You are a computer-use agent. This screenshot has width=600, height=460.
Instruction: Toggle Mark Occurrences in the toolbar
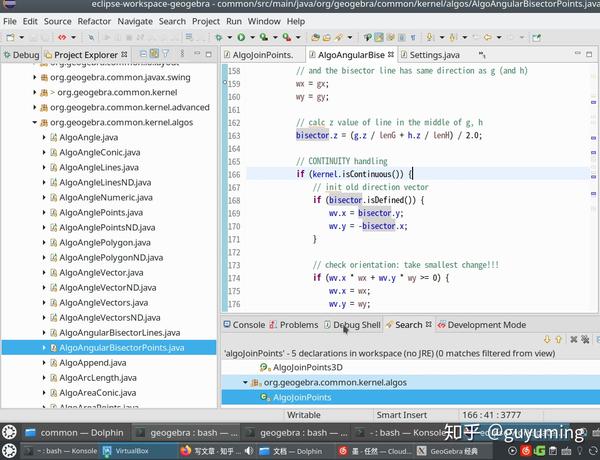click(x=379, y=37)
